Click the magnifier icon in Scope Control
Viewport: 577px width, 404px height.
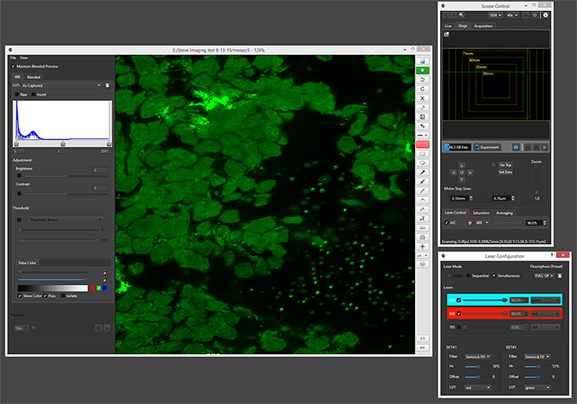point(461,15)
